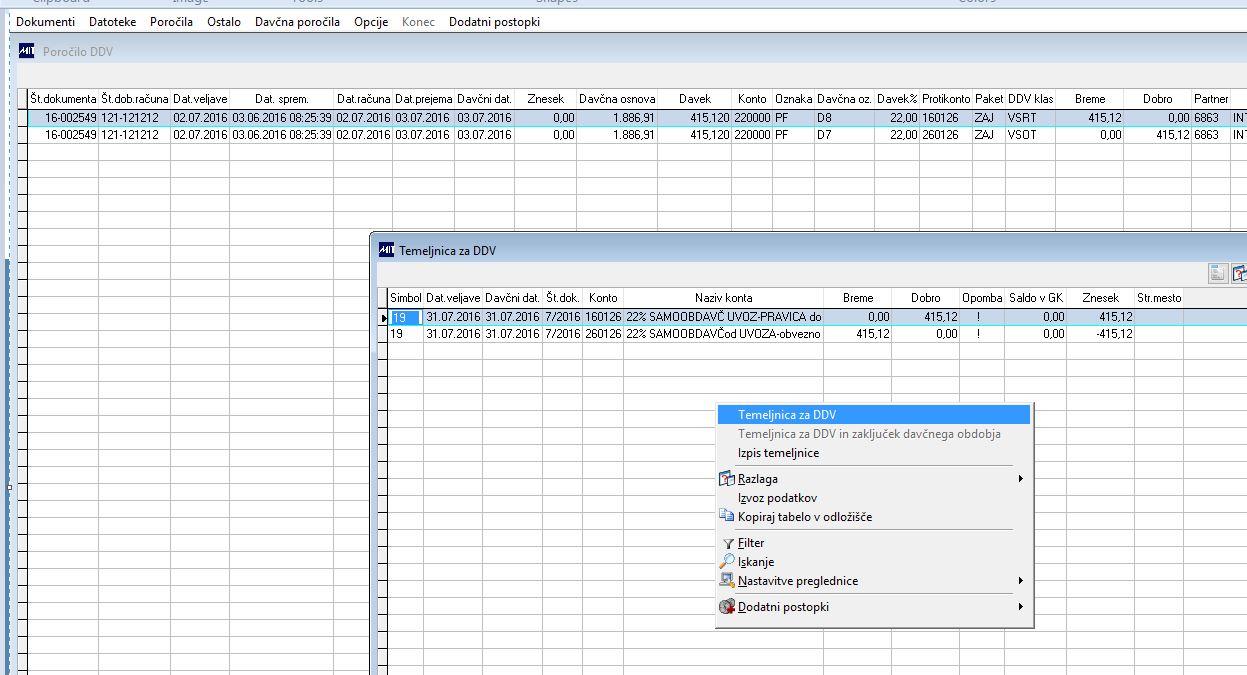The height and width of the screenshot is (675, 1247).
Task: Click Protikonto cell 160126 in Poročilo DDV
Action: click(946, 118)
